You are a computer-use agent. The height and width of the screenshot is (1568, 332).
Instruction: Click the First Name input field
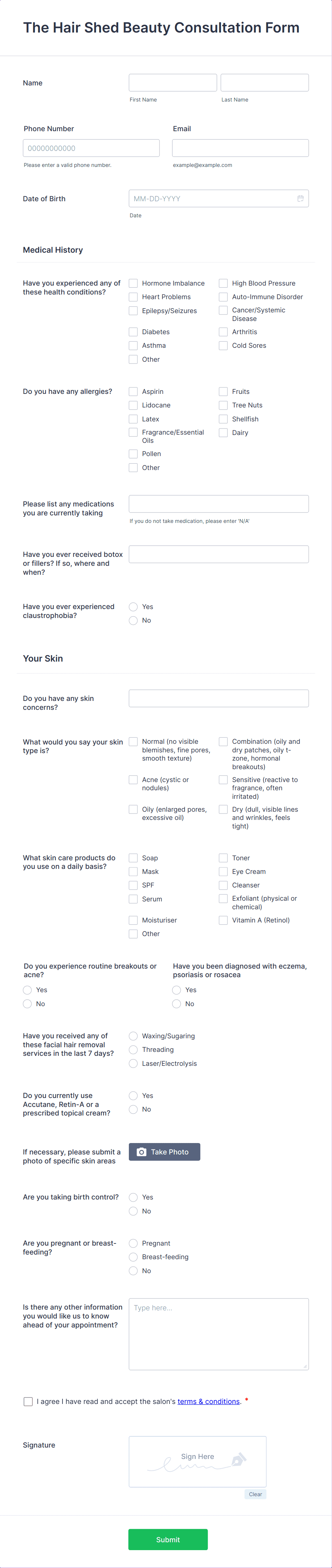(x=173, y=83)
